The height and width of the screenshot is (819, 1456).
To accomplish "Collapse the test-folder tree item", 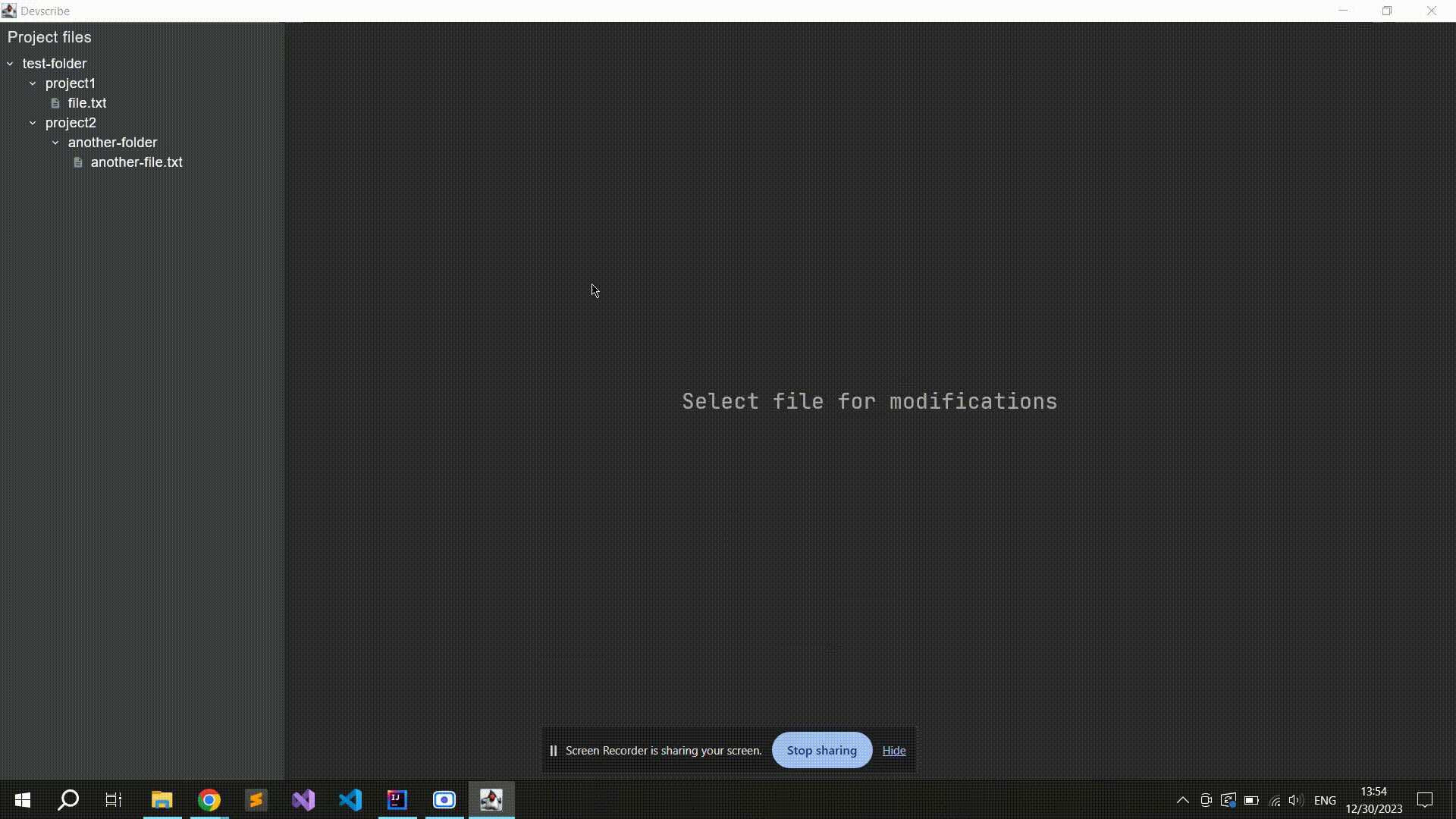I will click(x=10, y=63).
